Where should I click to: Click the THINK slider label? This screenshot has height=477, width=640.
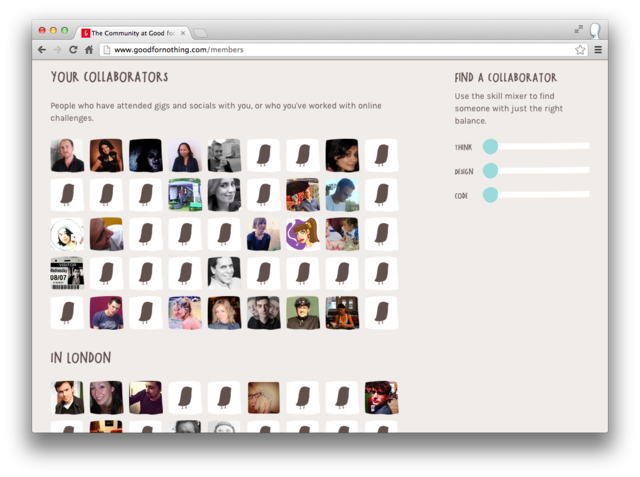pos(463,147)
